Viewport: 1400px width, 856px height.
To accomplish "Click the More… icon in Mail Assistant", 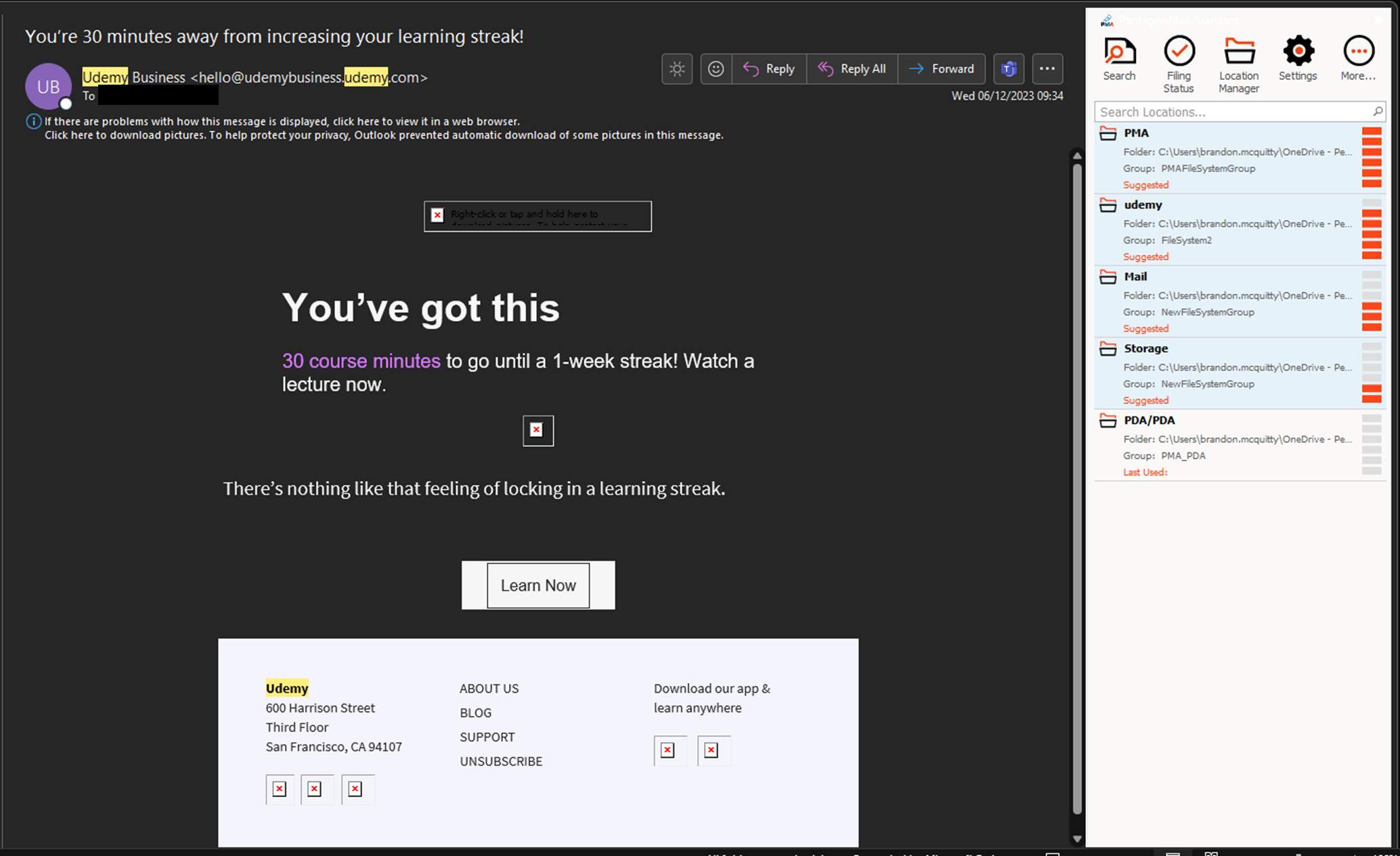I will click(1357, 59).
